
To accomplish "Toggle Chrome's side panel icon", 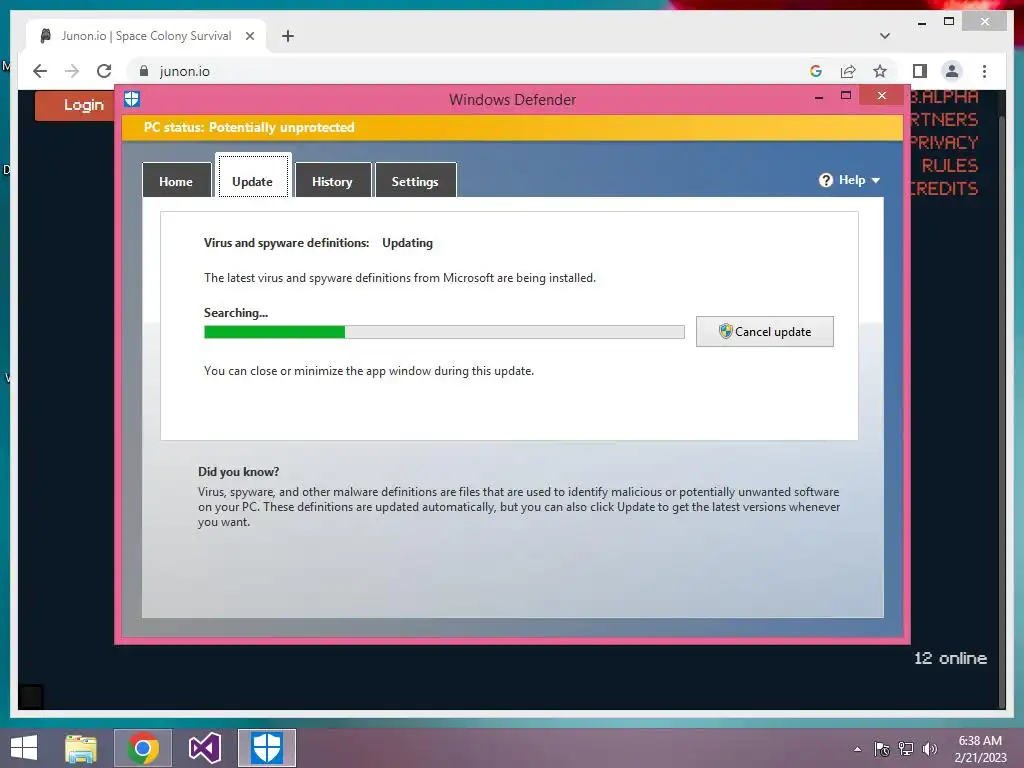I will 920,71.
